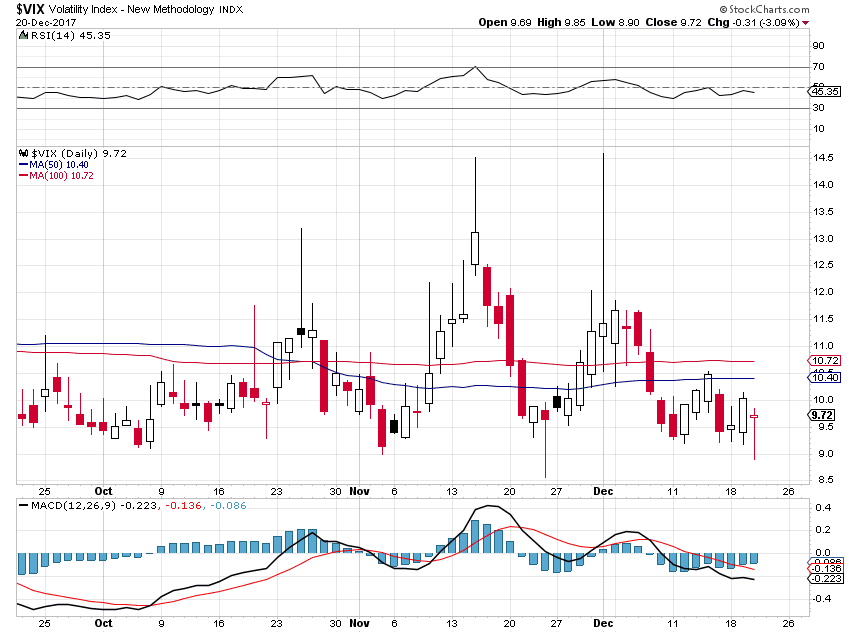This screenshot has height=633, width=850.
Task: Click the red down-arrow change indicator
Action: [806, 23]
